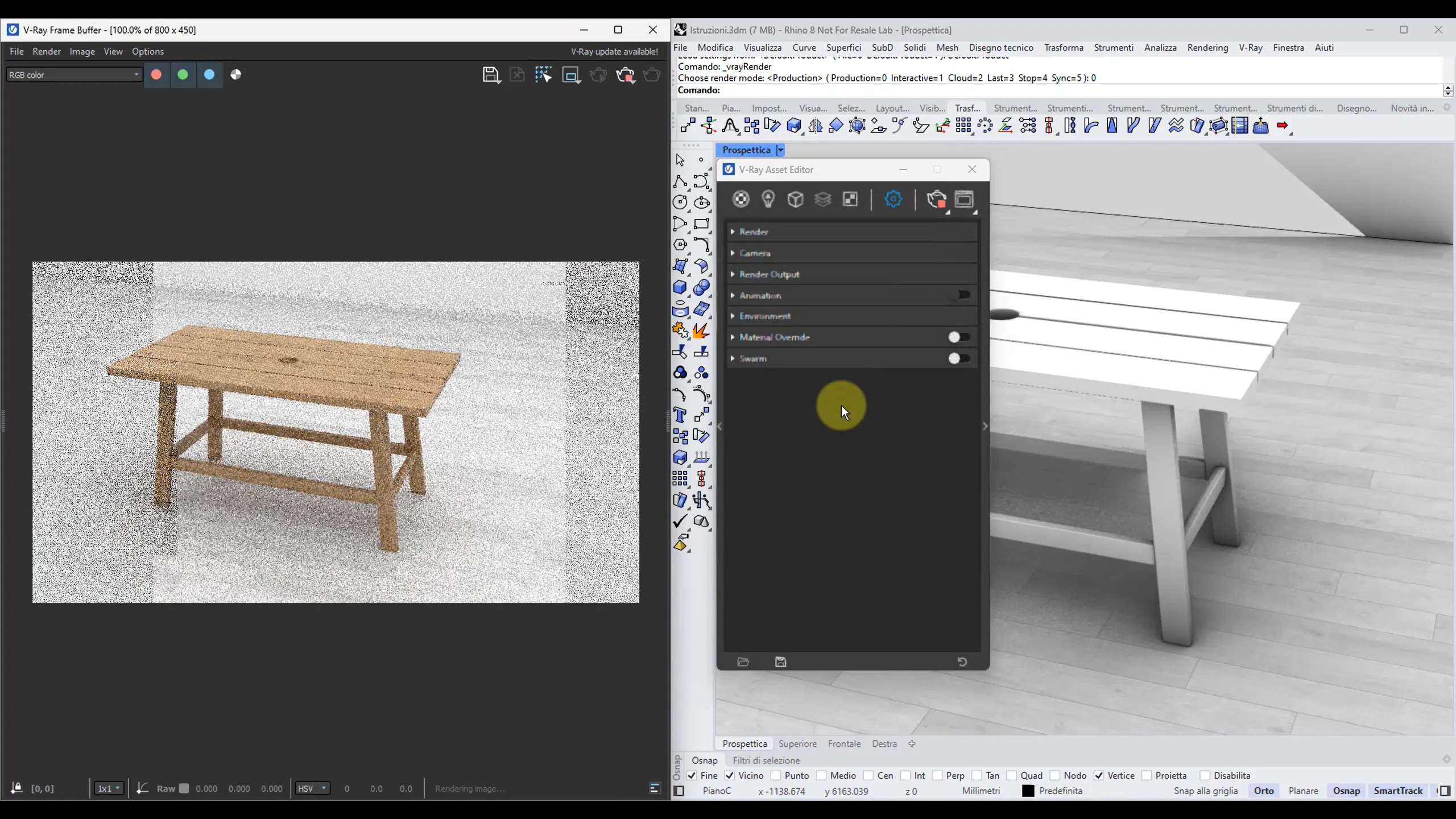Viewport: 1456px width, 819px height.
Task: Toggle SmartTrack in the status bar
Action: (x=1397, y=791)
